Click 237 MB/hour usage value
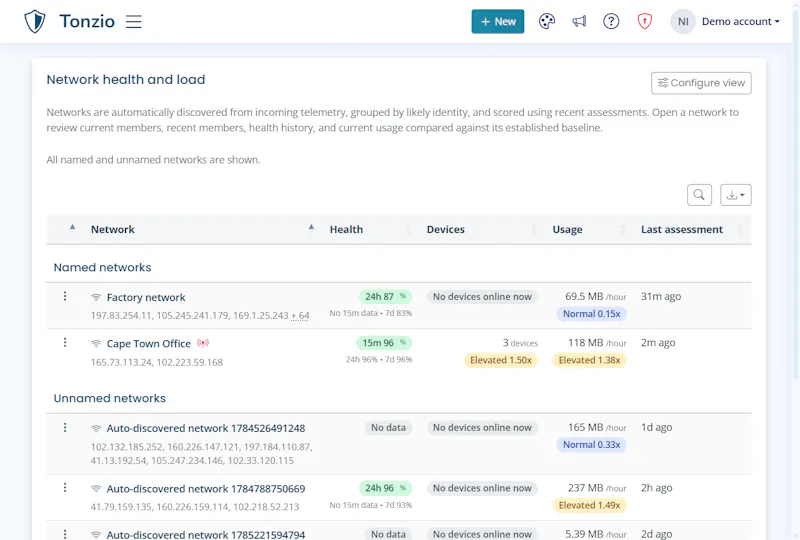This screenshot has height=540, width=800. click(597, 488)
